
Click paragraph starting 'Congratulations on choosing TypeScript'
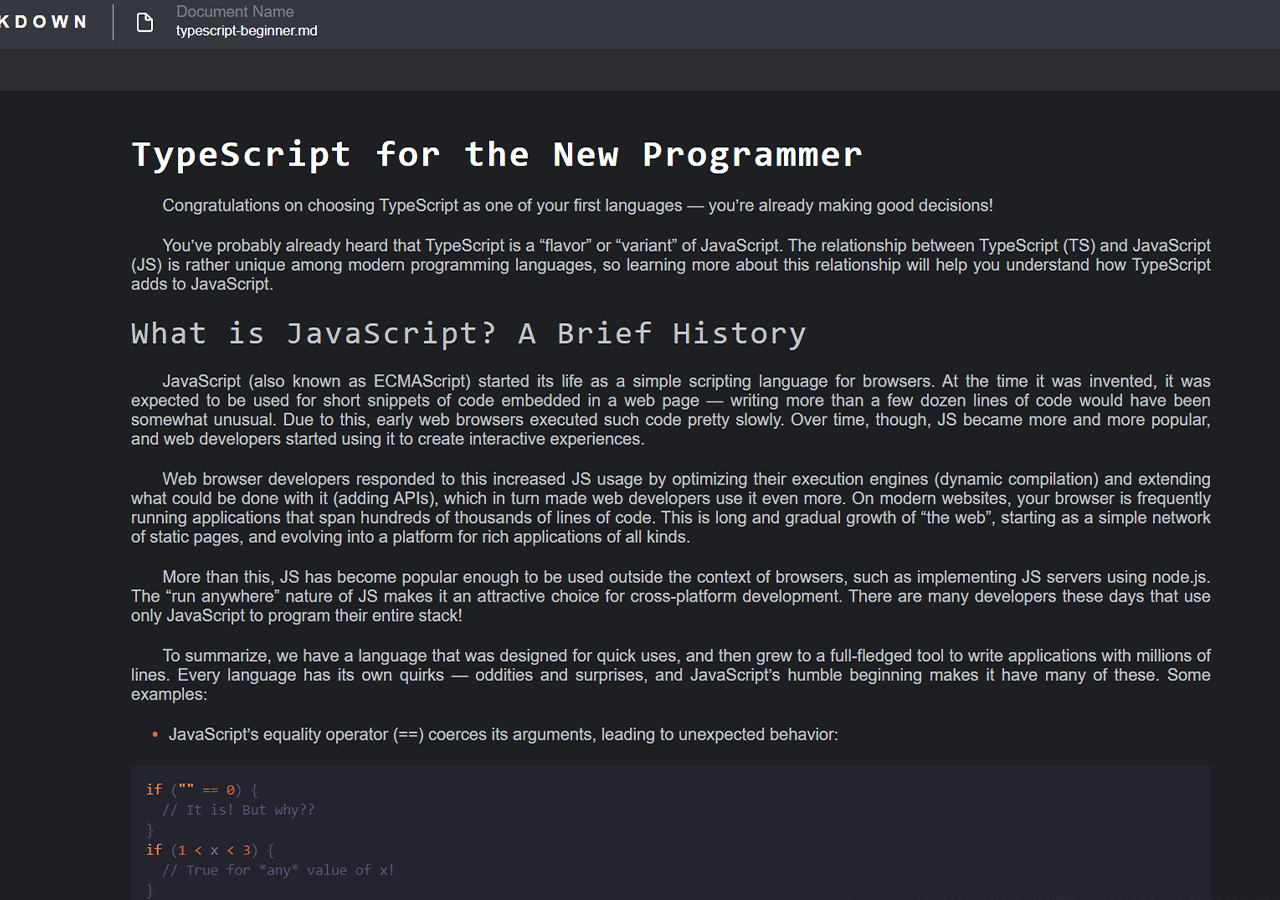click(578, 206)
